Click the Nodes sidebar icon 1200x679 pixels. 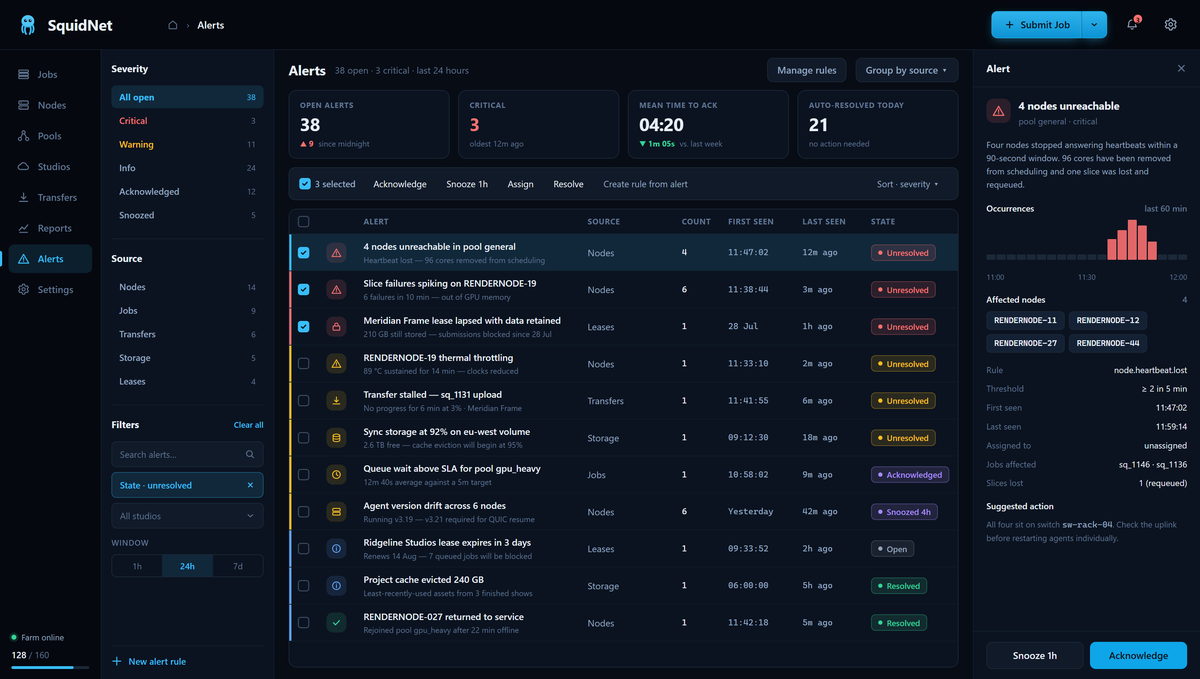[24, 105]
